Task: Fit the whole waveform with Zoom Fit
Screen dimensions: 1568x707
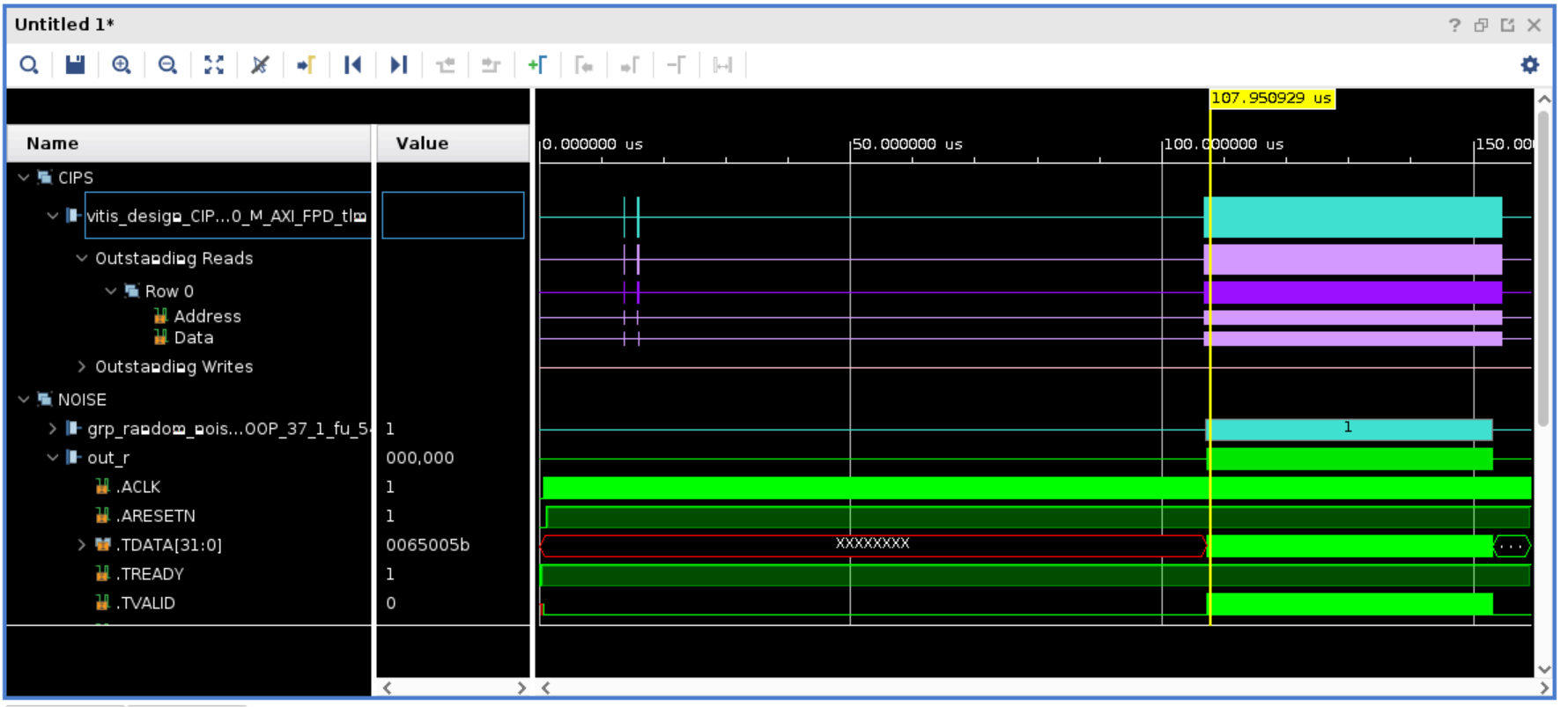Action: 214,65
